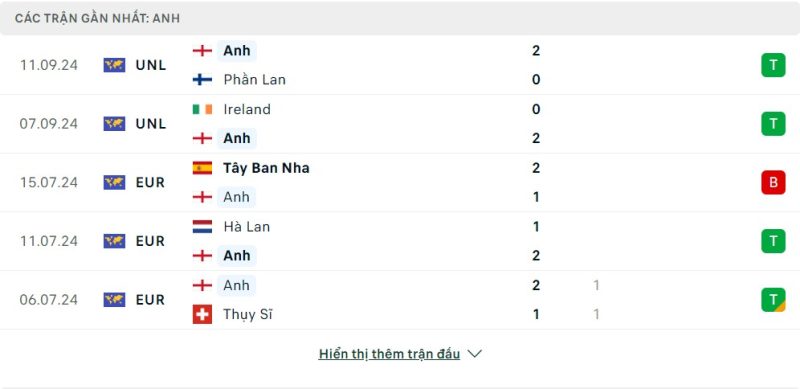Image resolution: width=800 pixels, height=389 pixels.
Task: Click the red B loss badge
Action: 773,182
